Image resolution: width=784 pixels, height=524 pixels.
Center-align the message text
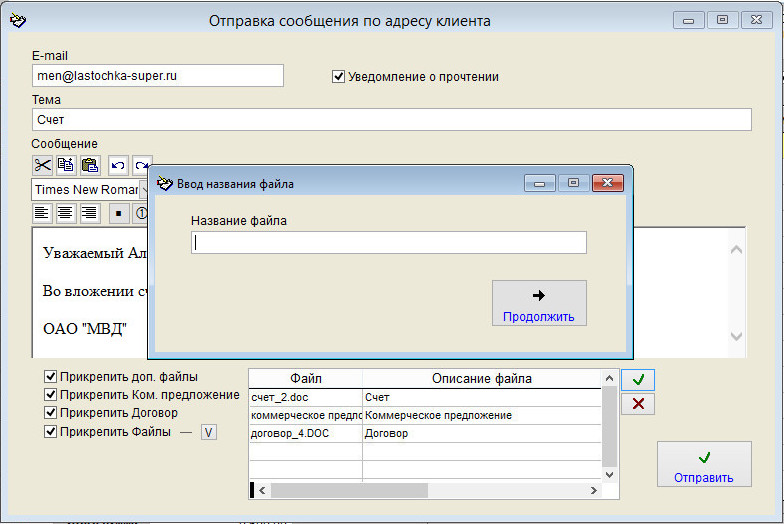point(66,212)
